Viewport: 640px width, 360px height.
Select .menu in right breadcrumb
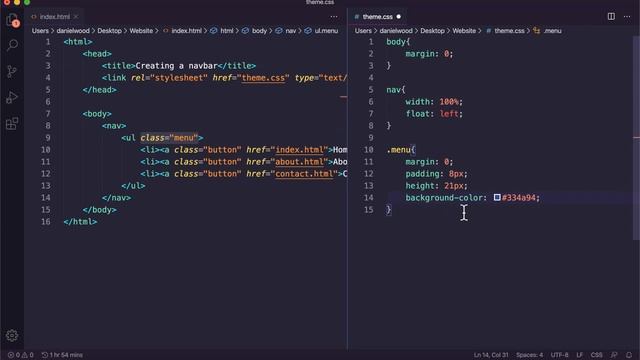click(548, 31)
